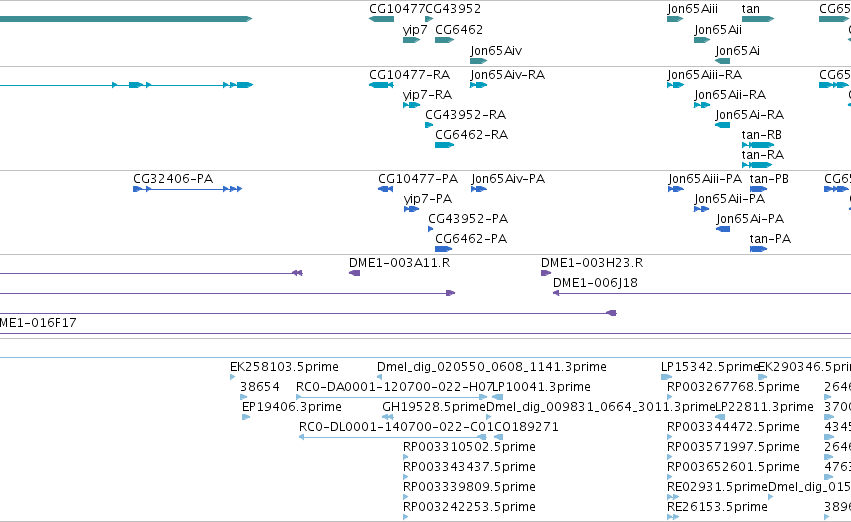
Task: Select protein yip7-PA
Action: [x=428, y=199]
